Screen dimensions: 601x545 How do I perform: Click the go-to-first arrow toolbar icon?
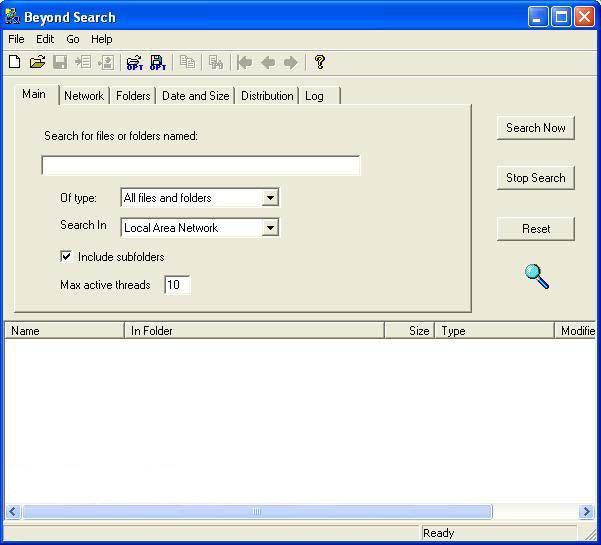tap(244, 62)
